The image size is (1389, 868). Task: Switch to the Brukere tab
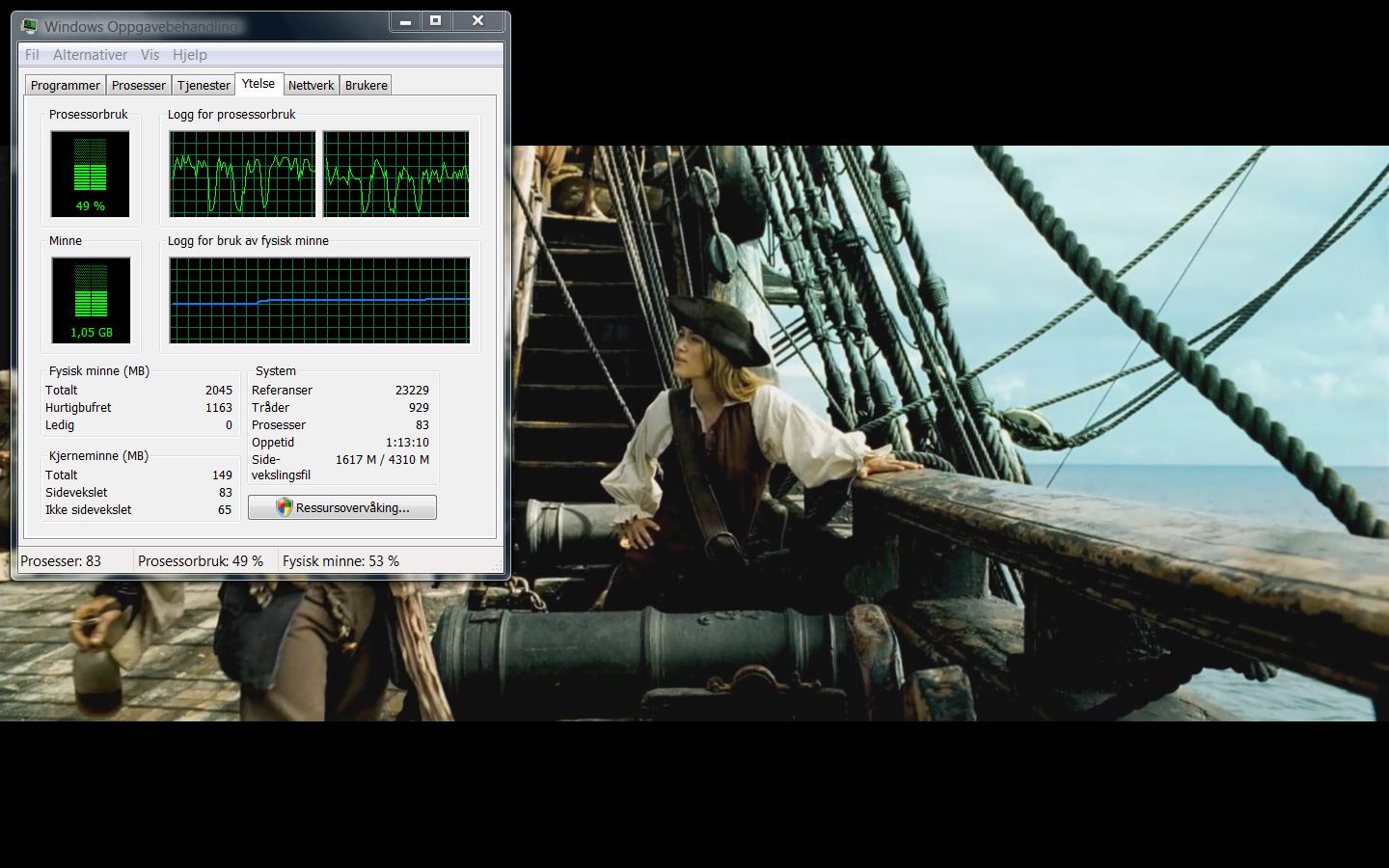(367, 86)
